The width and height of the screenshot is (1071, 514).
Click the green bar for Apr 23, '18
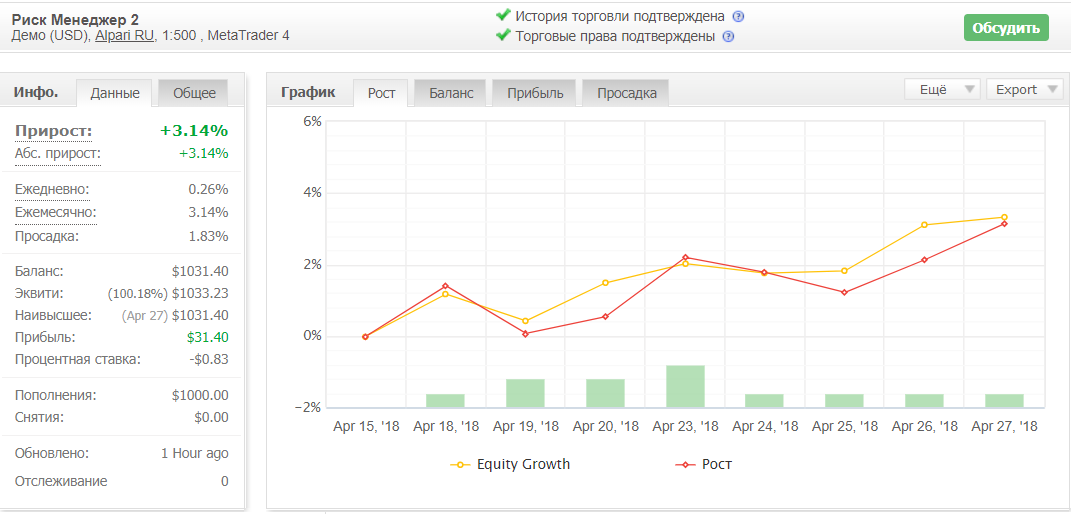click(x=685, y=386)
